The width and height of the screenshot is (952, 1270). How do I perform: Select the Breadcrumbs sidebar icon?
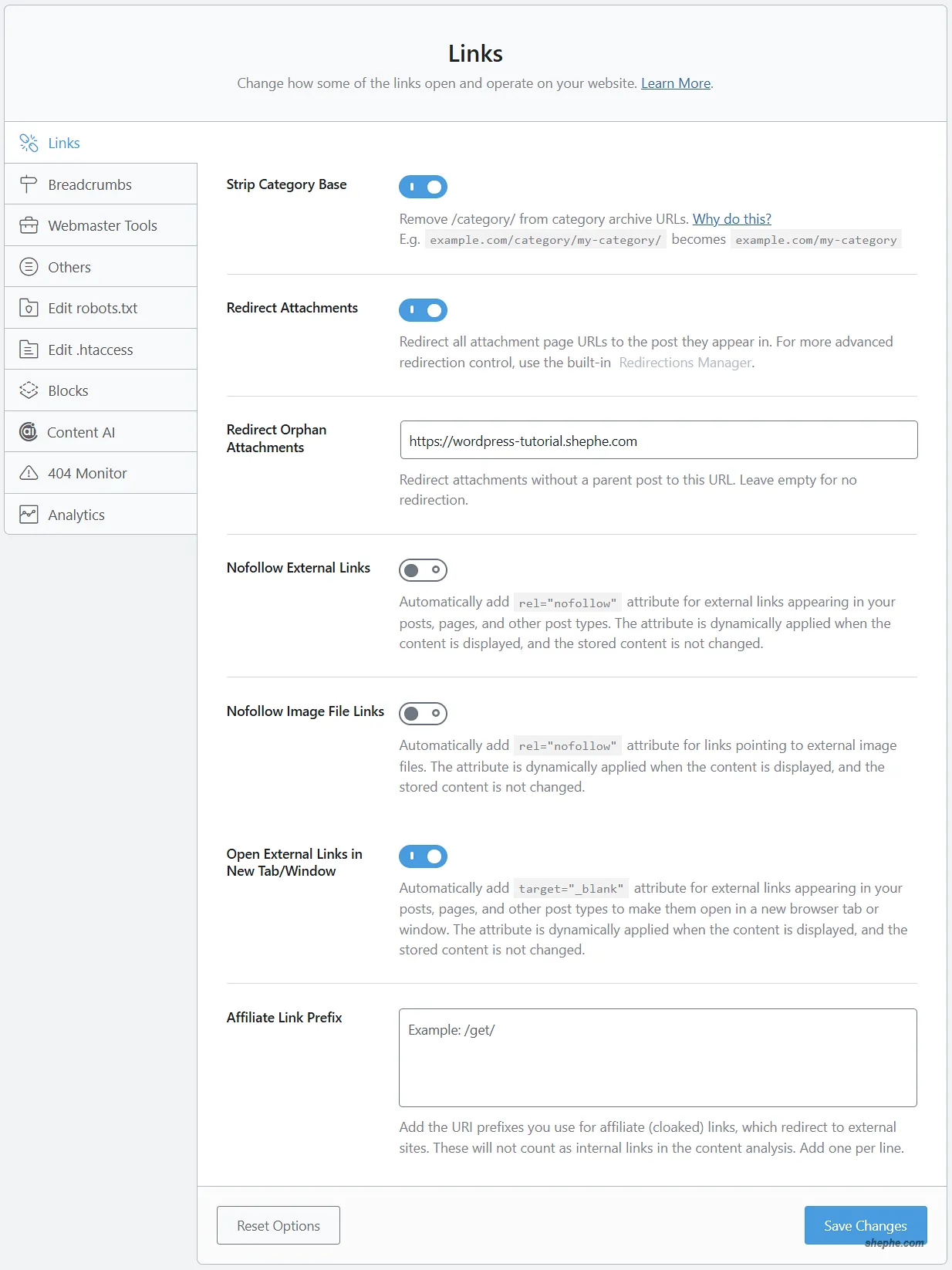(x=29, y=184)
